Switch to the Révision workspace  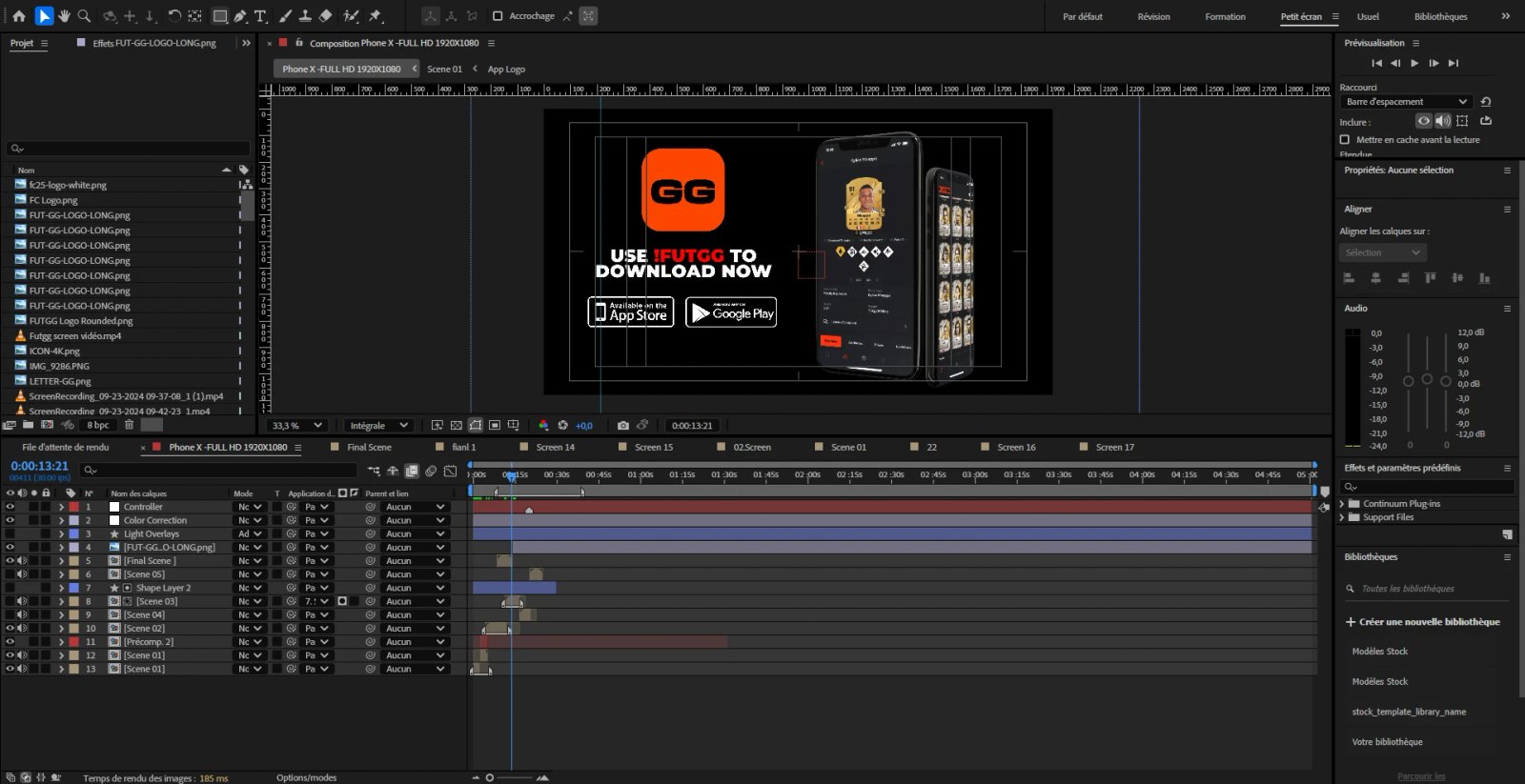(x=1153, y=16)
